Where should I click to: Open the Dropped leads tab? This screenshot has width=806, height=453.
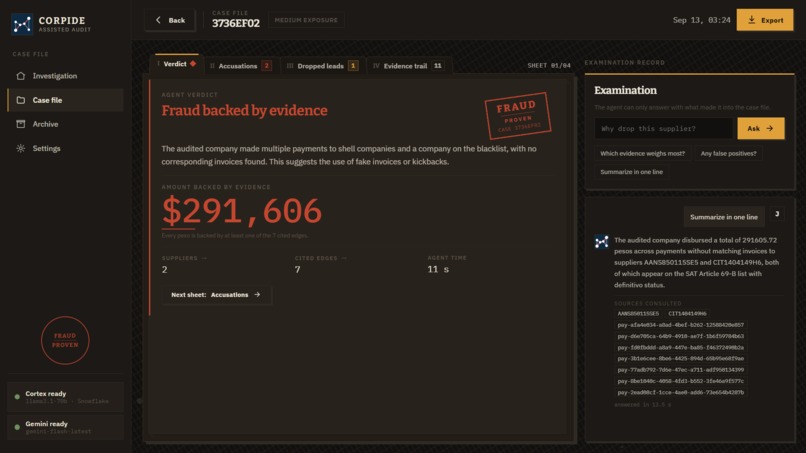click(x=322, y=66)
